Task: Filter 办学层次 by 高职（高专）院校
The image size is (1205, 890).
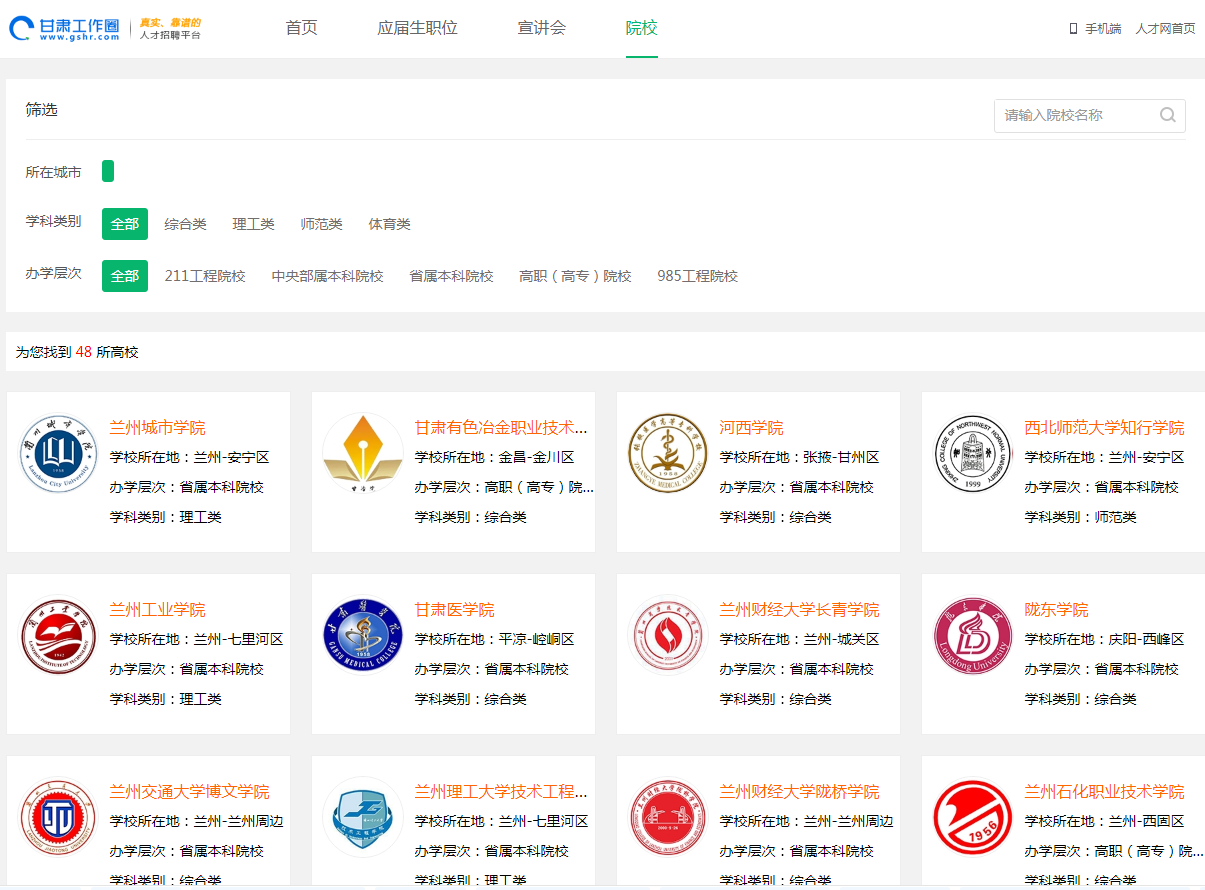Action: click(x=576, y=276)
